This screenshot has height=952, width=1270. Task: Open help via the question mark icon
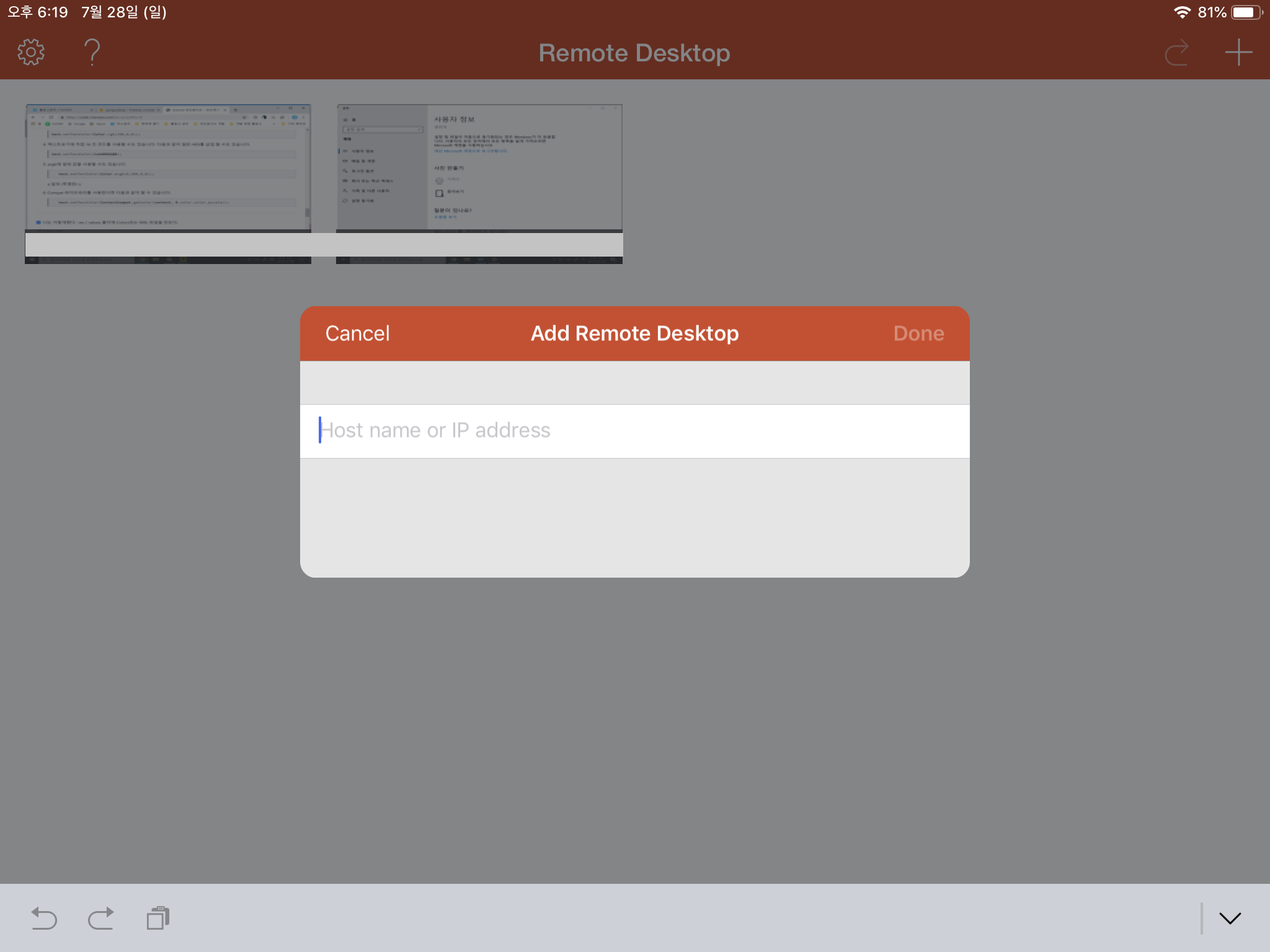(92, 53)
